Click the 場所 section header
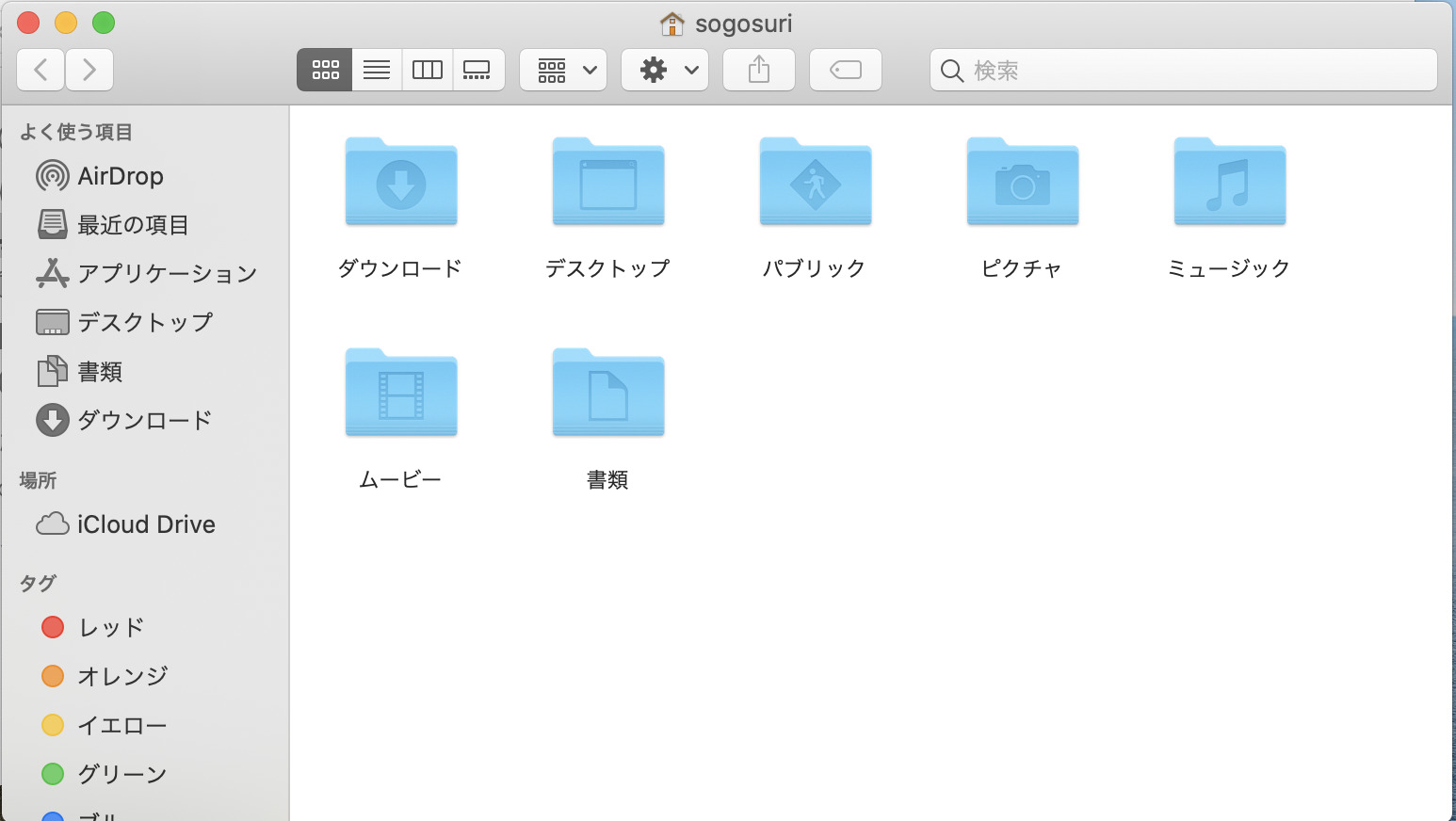 click(x=38, y=480)
